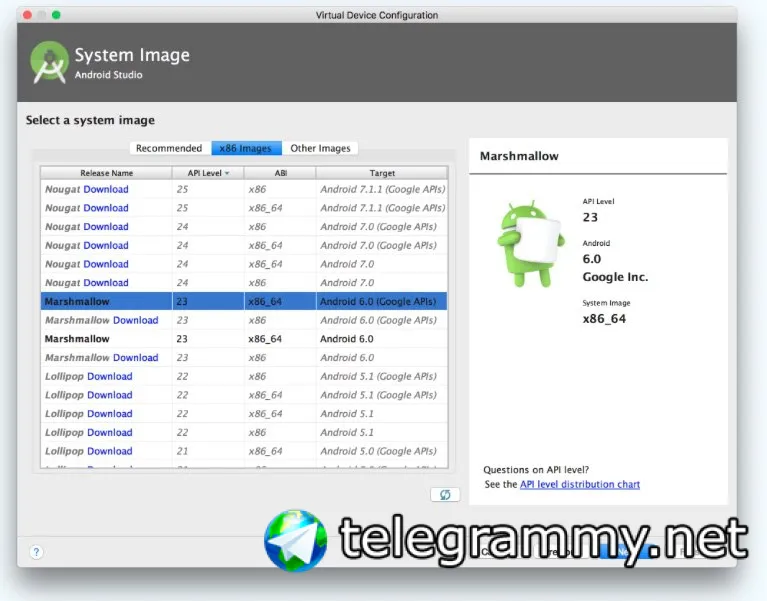Click System Image value x86_64 in details

pos(604,319)
